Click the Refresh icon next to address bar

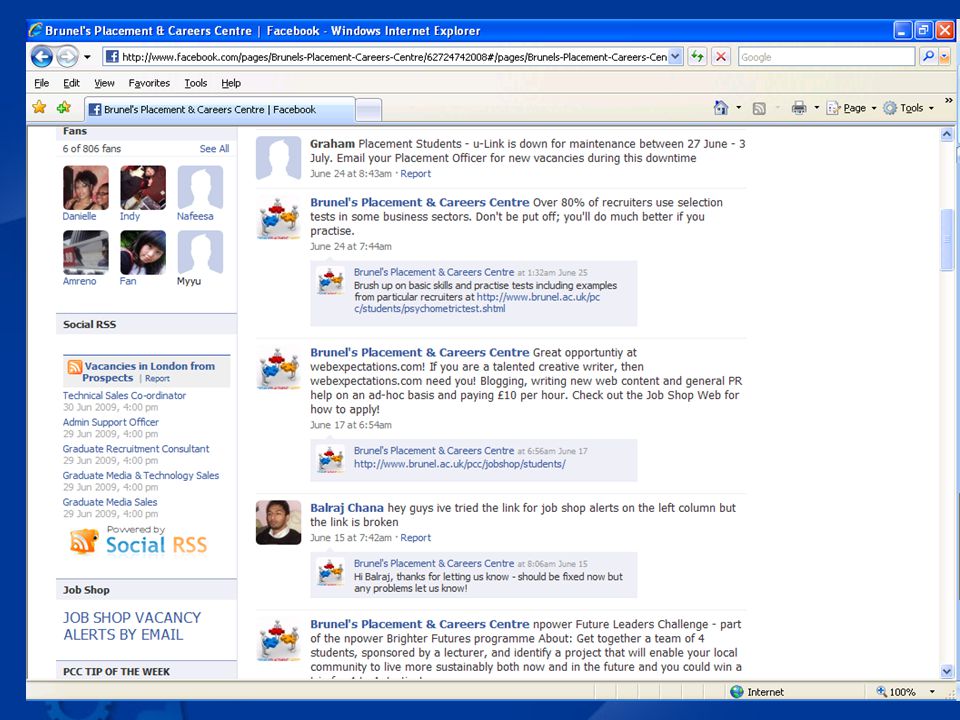pyautogui.click(x=697, y=57)
